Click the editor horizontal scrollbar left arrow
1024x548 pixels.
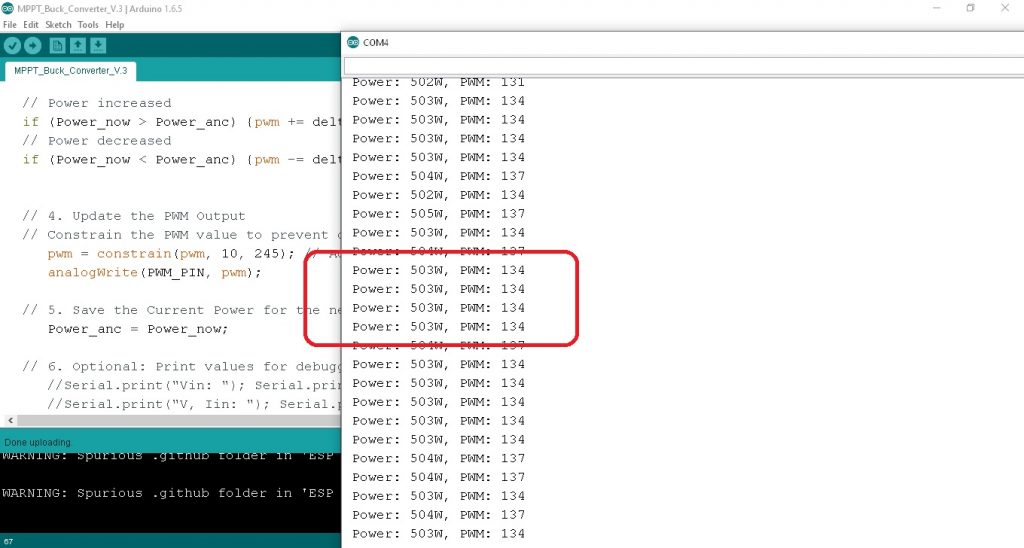click(10, 421)
